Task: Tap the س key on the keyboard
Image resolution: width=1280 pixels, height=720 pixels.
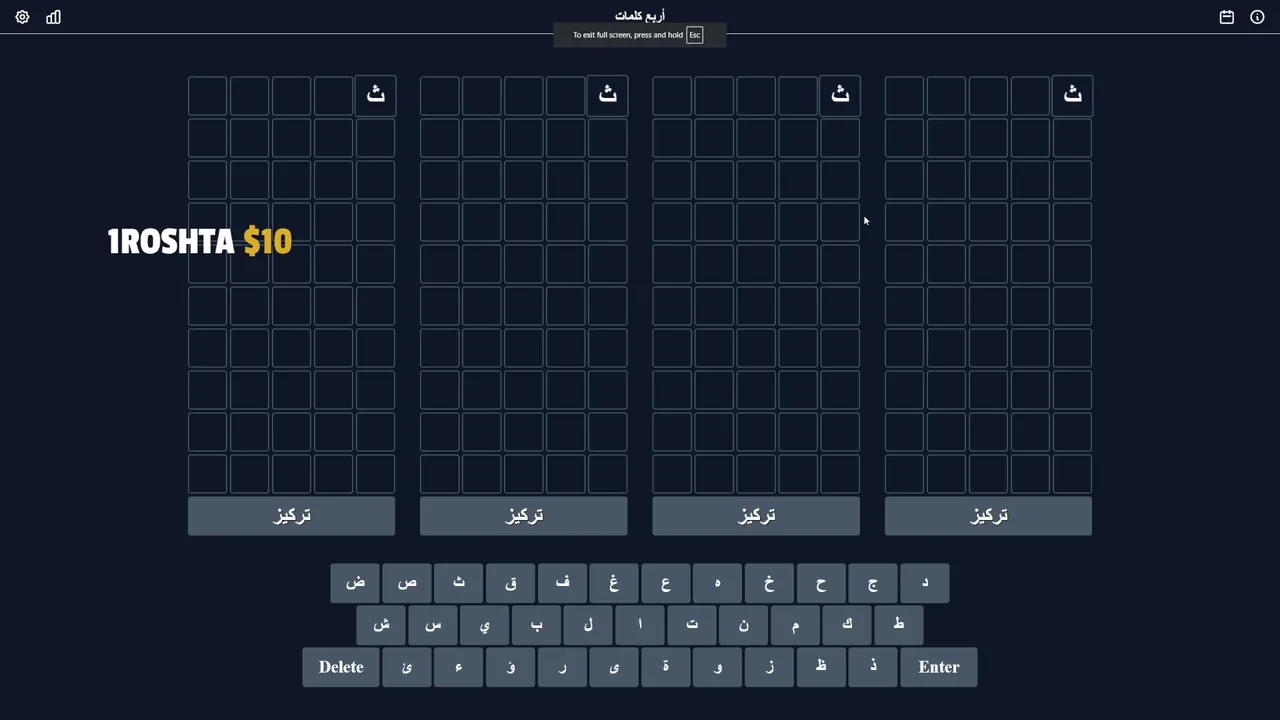Action: tap(433, 625)
